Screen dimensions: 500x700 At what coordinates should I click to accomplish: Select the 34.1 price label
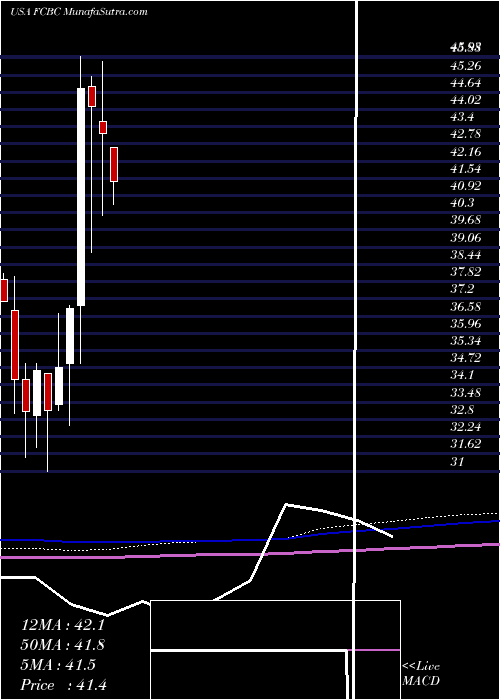pyautogui.click(x=462, y=375)
